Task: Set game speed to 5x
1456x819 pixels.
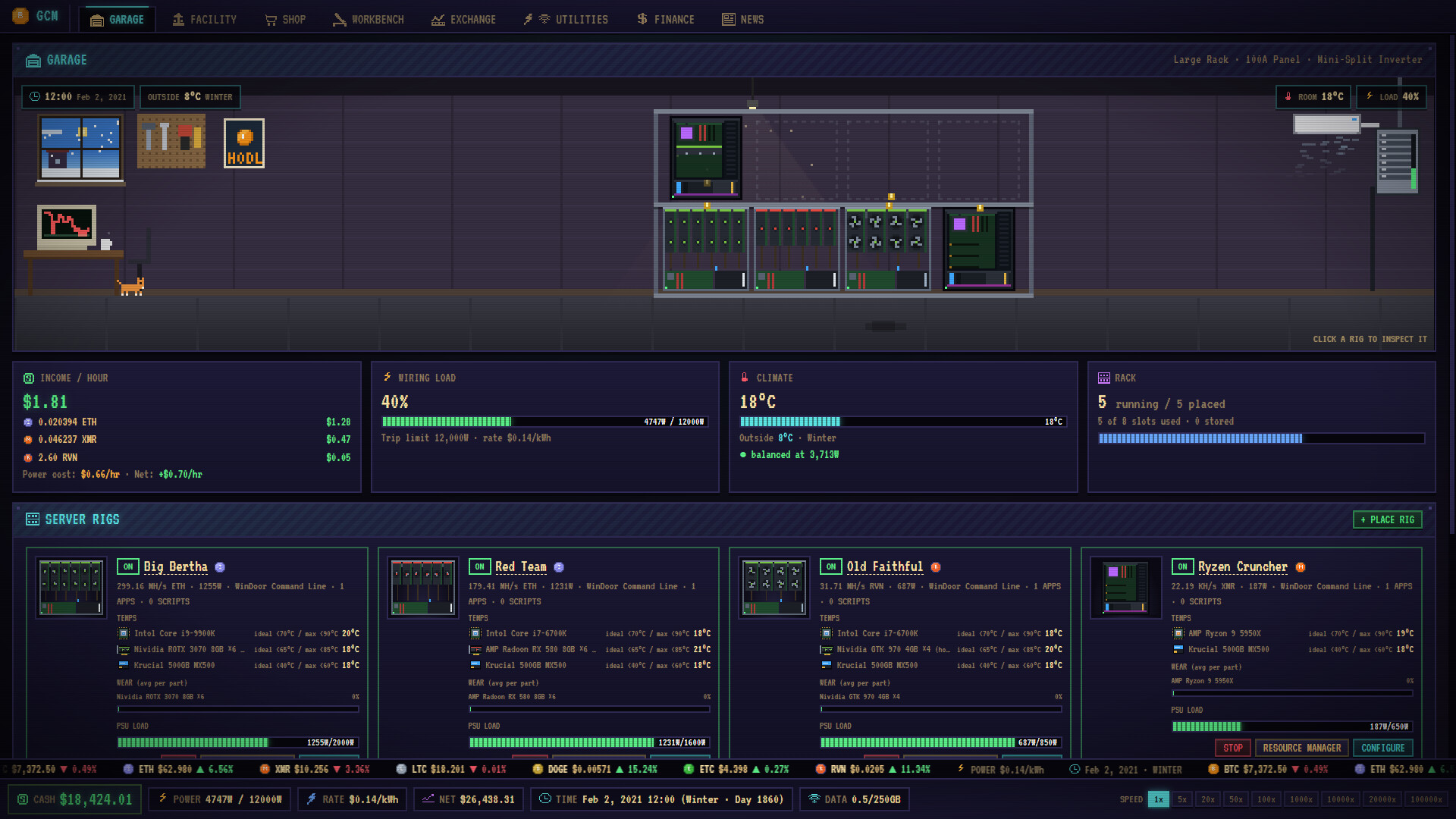Action: pyautogui.click(x=1181, y=799)
